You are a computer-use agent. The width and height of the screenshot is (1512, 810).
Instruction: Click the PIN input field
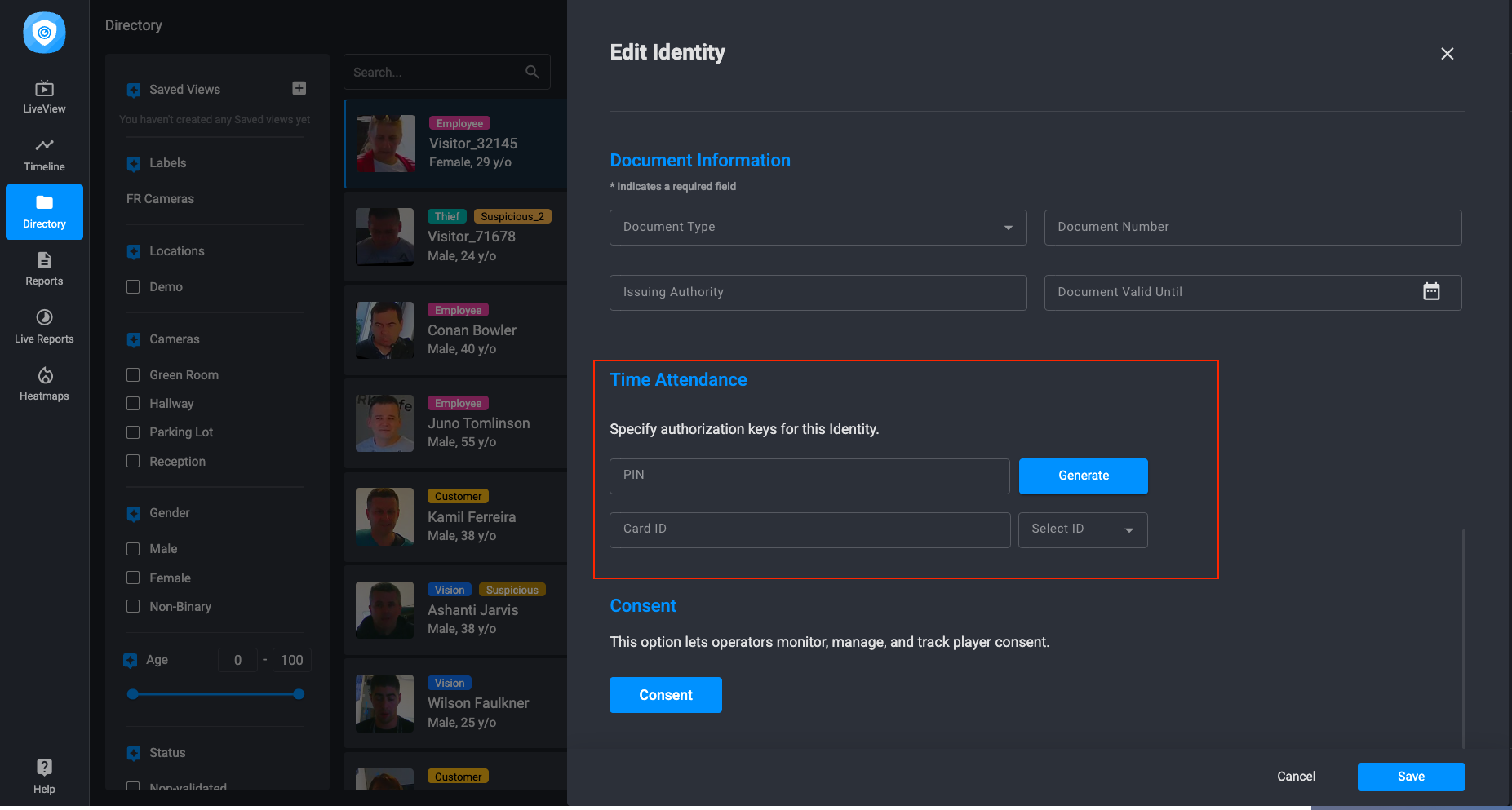coord(809,476)
